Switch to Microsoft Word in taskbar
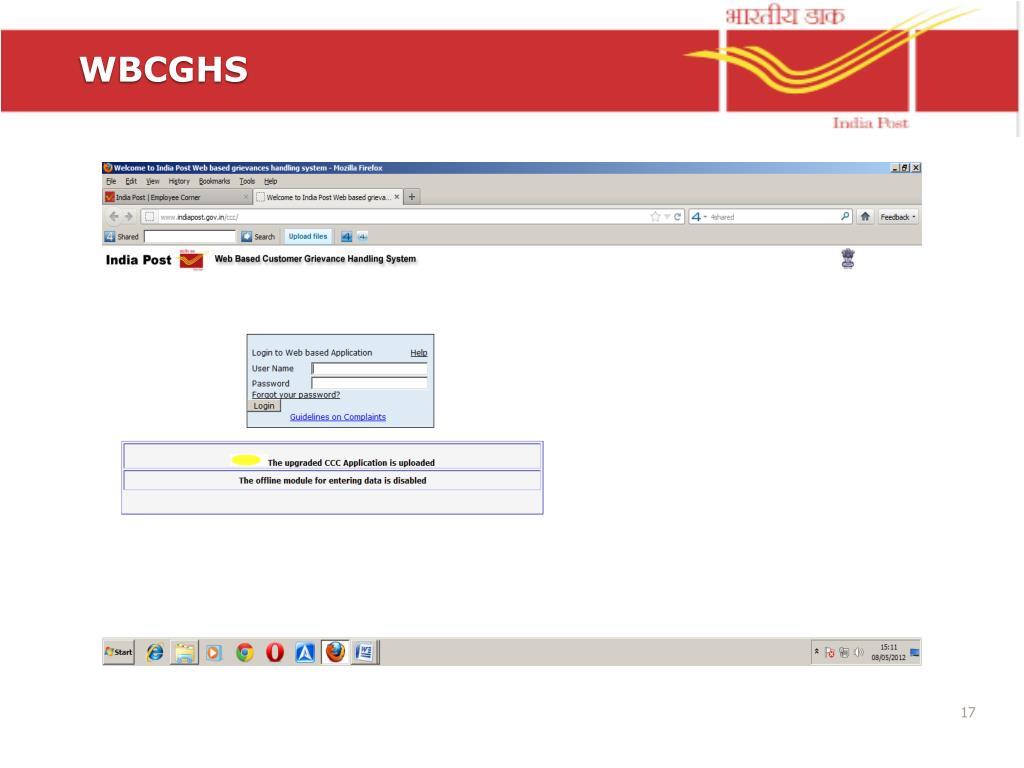 pyautogui.click(x=365, y=652)
